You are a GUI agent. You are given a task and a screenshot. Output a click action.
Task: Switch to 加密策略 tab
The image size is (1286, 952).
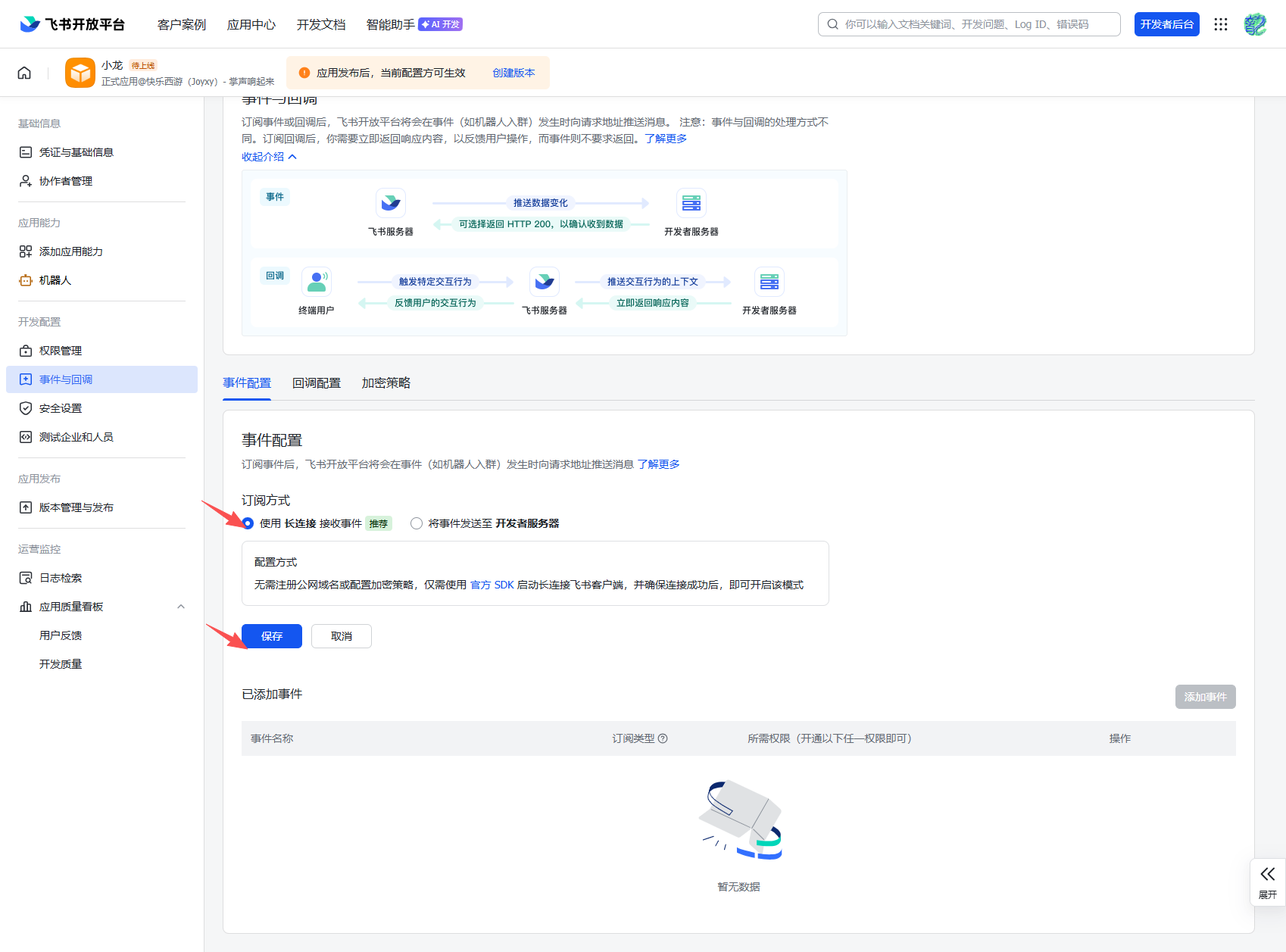pos(386,383)
